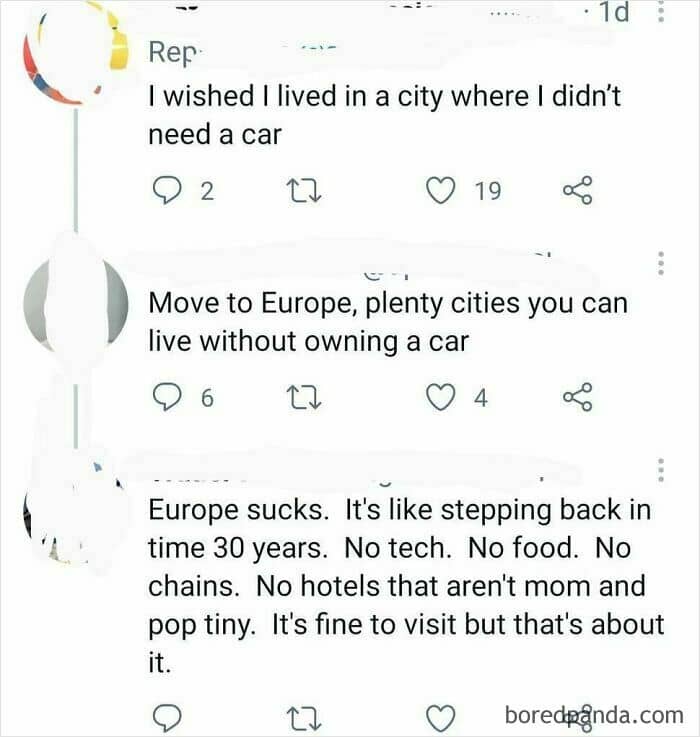Viewport: 700px width, 737px height.
Task: Open more options on 'Move to Europe' tweet
Action: coord(659,264)
